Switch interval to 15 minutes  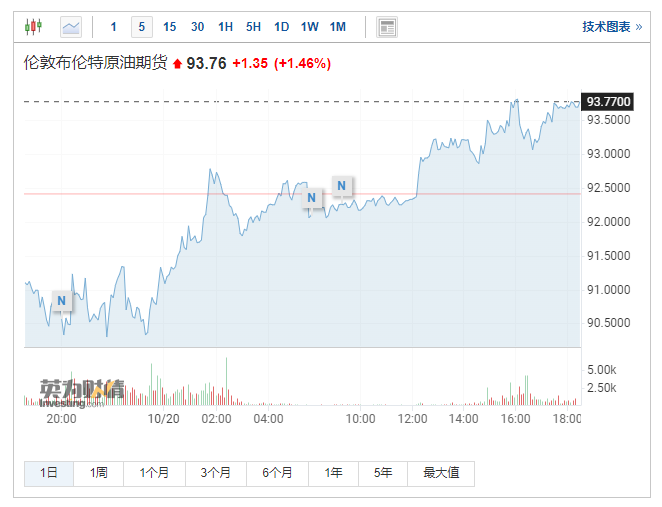pos(169,27)
